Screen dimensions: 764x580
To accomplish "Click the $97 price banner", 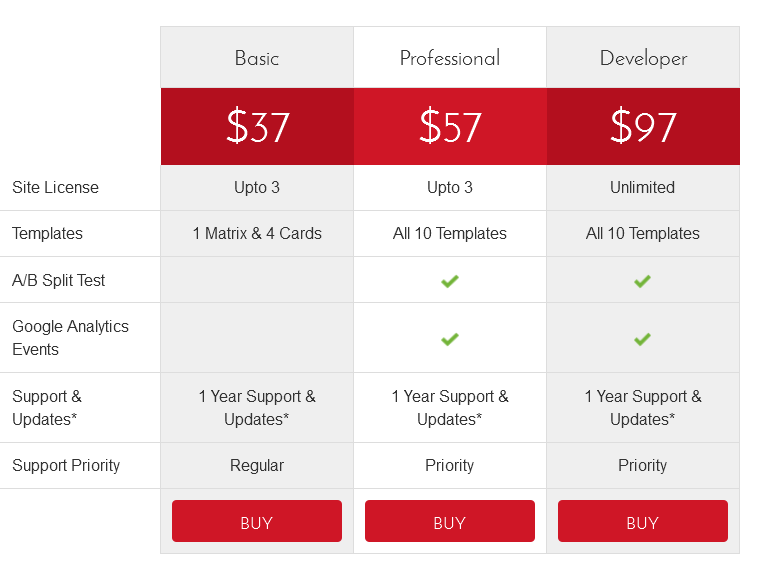I will point(643,127).
